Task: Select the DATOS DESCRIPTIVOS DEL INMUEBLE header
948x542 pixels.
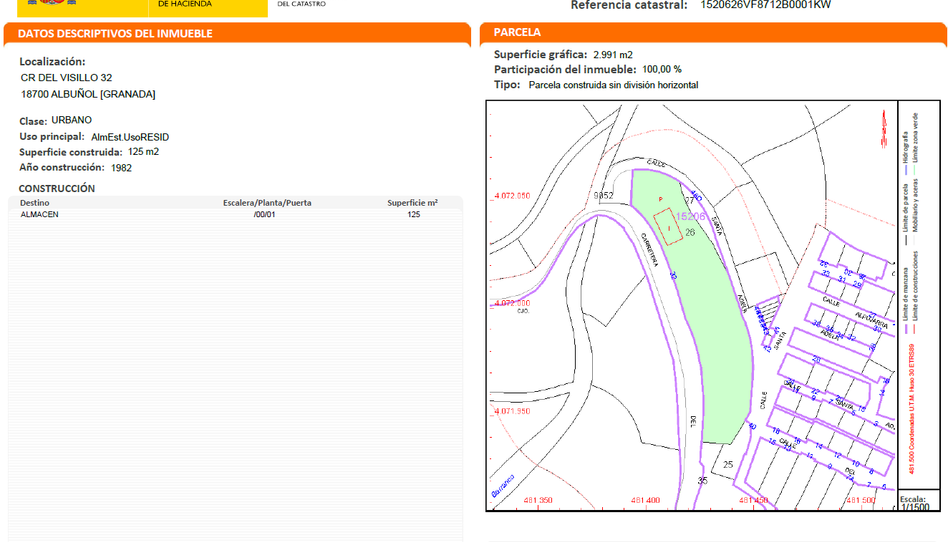Action: (115, 34)
